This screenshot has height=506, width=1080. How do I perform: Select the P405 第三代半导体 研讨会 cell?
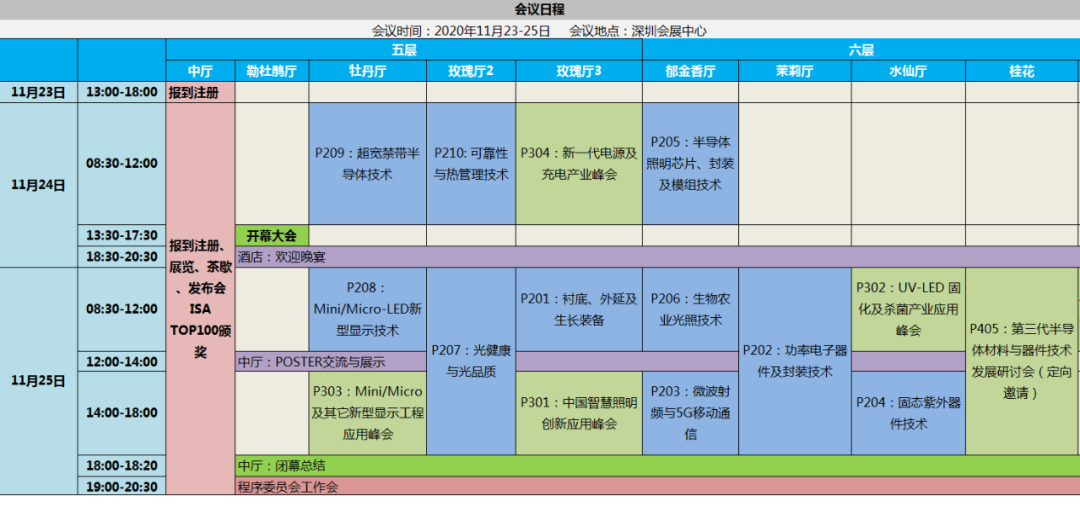coord(1021,360)
